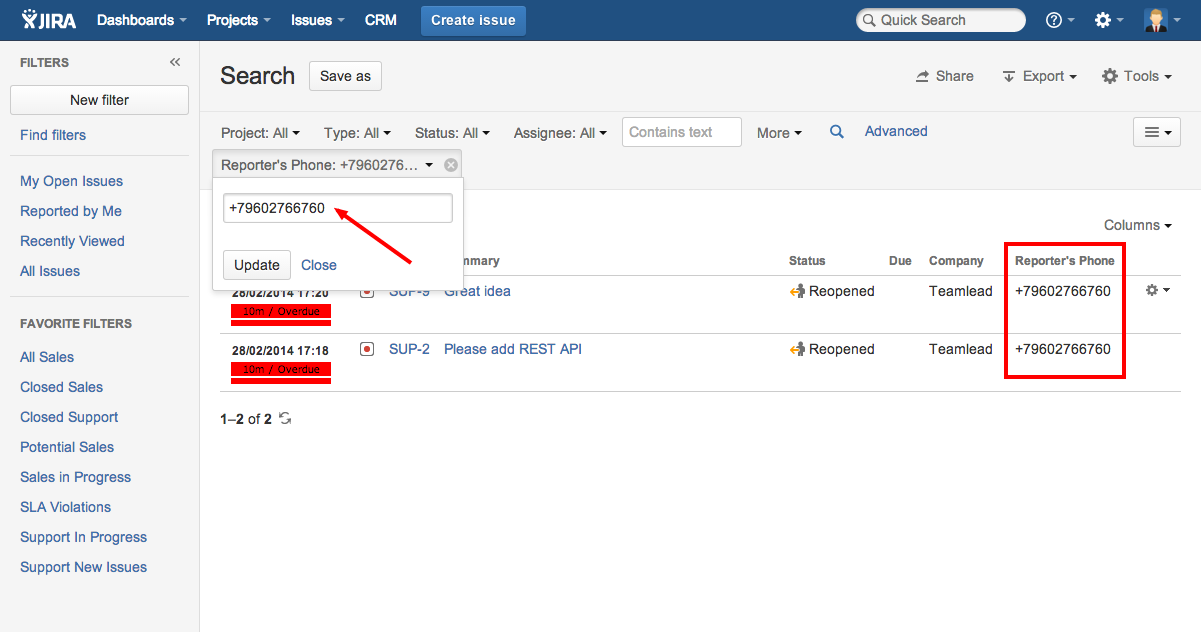This screenshot has width=1201, height=632.
Task: Open the SLA Violations favorite filter
Action: pyautogui.click(x=66, y=507)
